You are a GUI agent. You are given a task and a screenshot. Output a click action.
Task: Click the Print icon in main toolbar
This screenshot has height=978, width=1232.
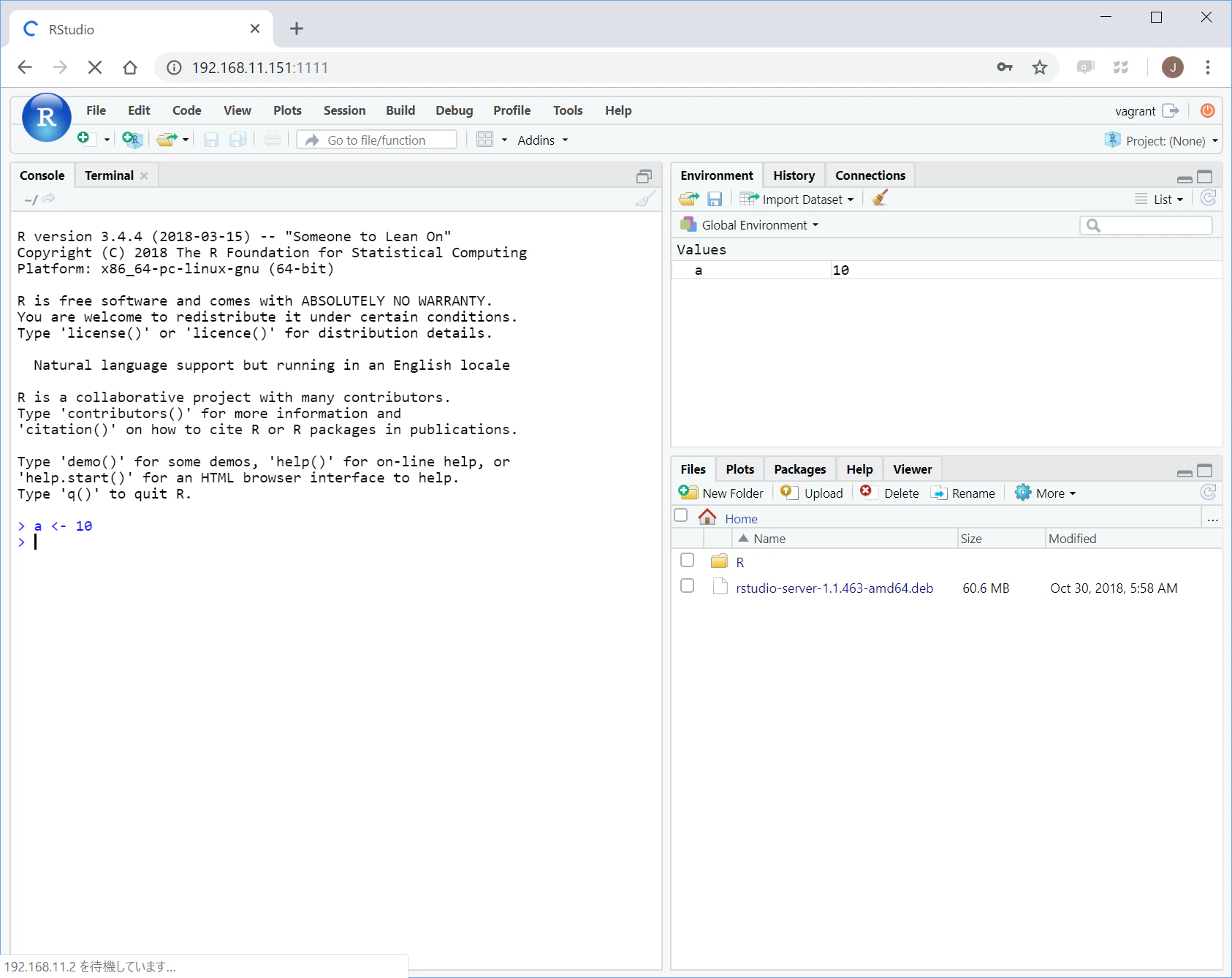[x=272, y=139]
